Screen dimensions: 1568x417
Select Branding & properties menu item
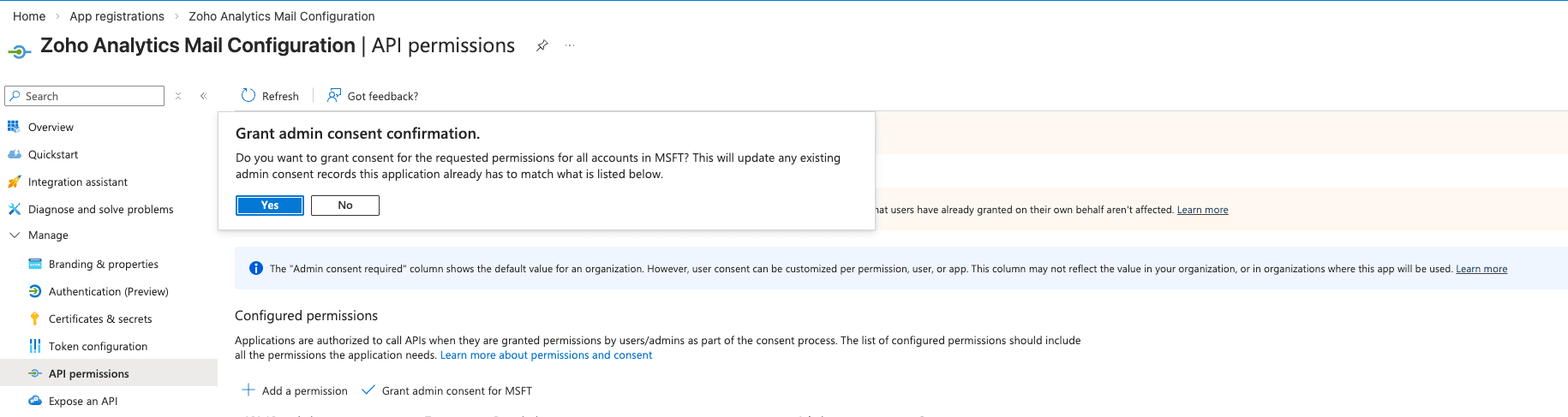click(x=103, y=264)
